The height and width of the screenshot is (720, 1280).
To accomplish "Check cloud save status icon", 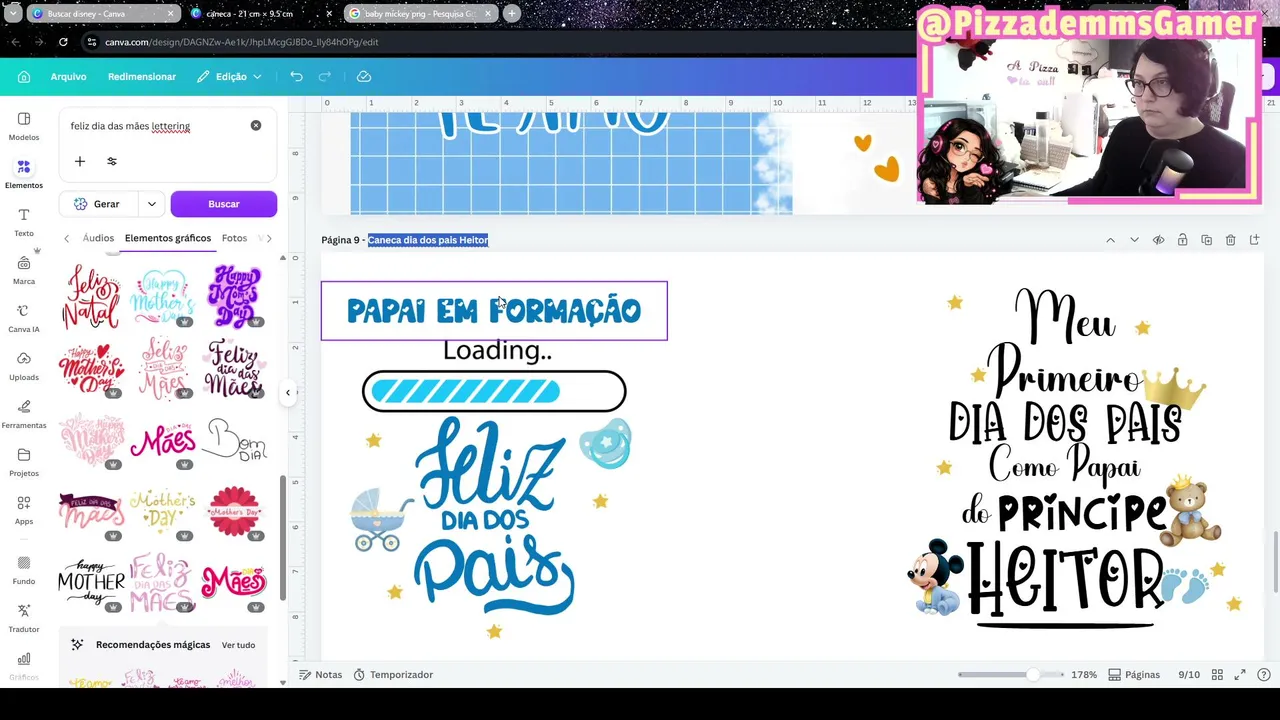I will pos(364,77).
